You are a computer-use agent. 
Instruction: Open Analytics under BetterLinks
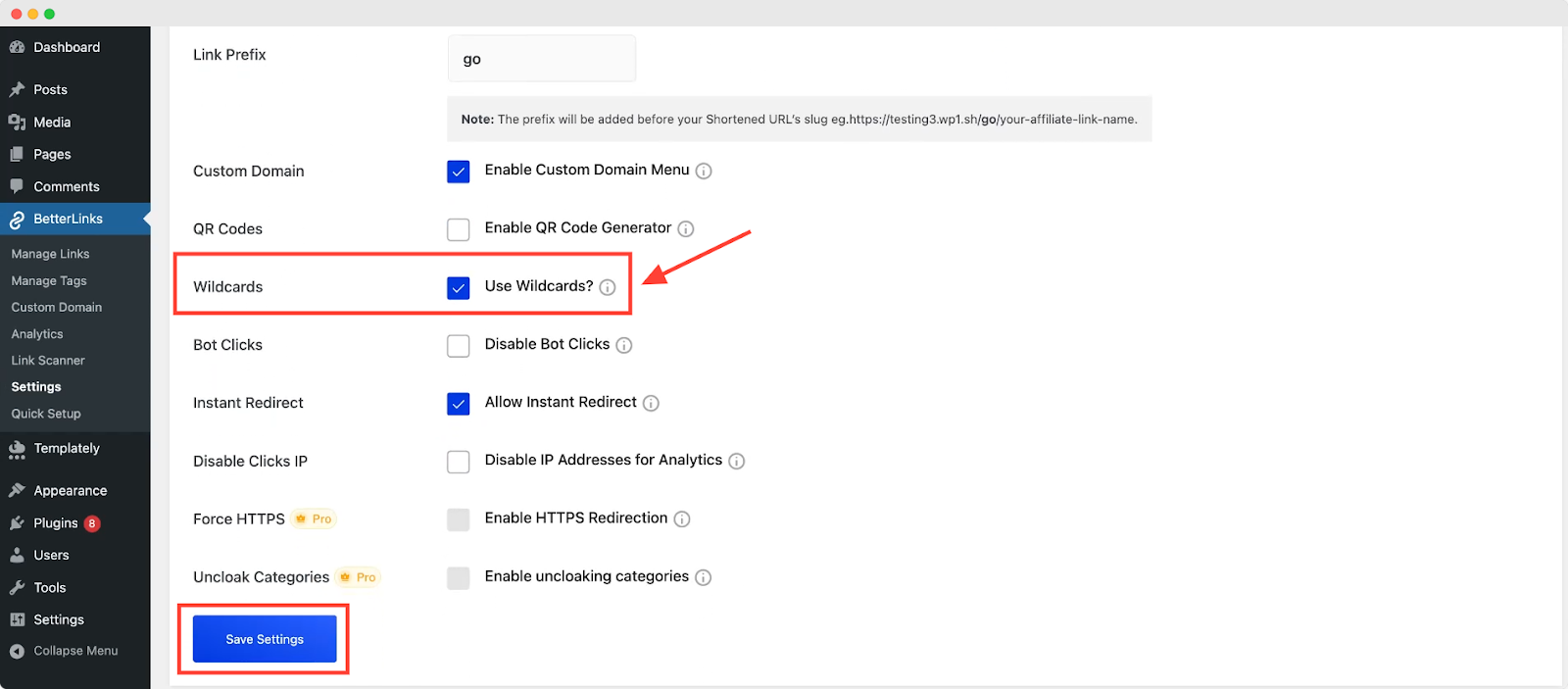pos(37,334)
